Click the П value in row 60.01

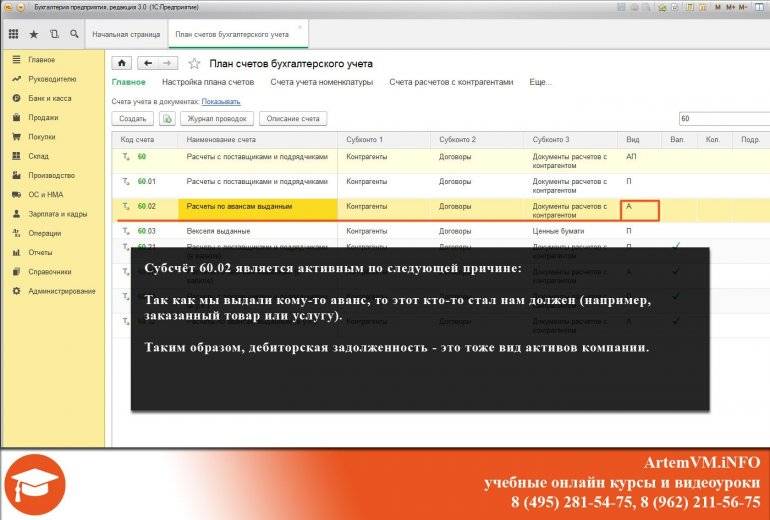pos(629,182)
